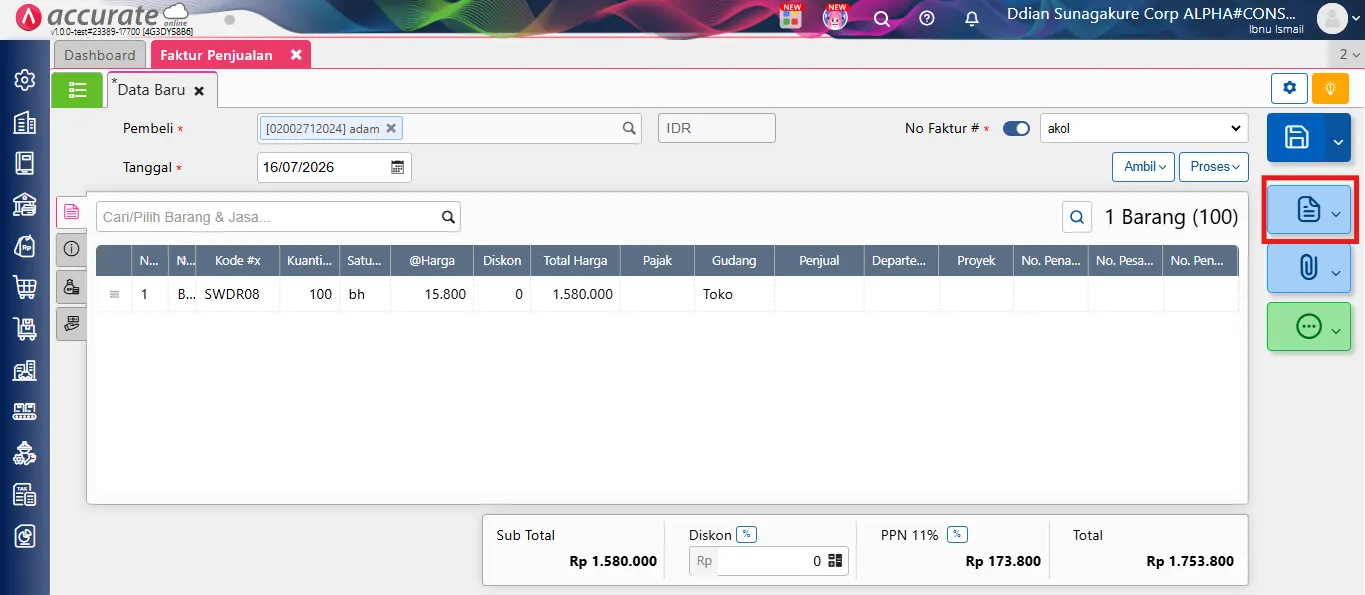Open the notification bell icon
The image size is (1365, 595).
pos(971,19)
